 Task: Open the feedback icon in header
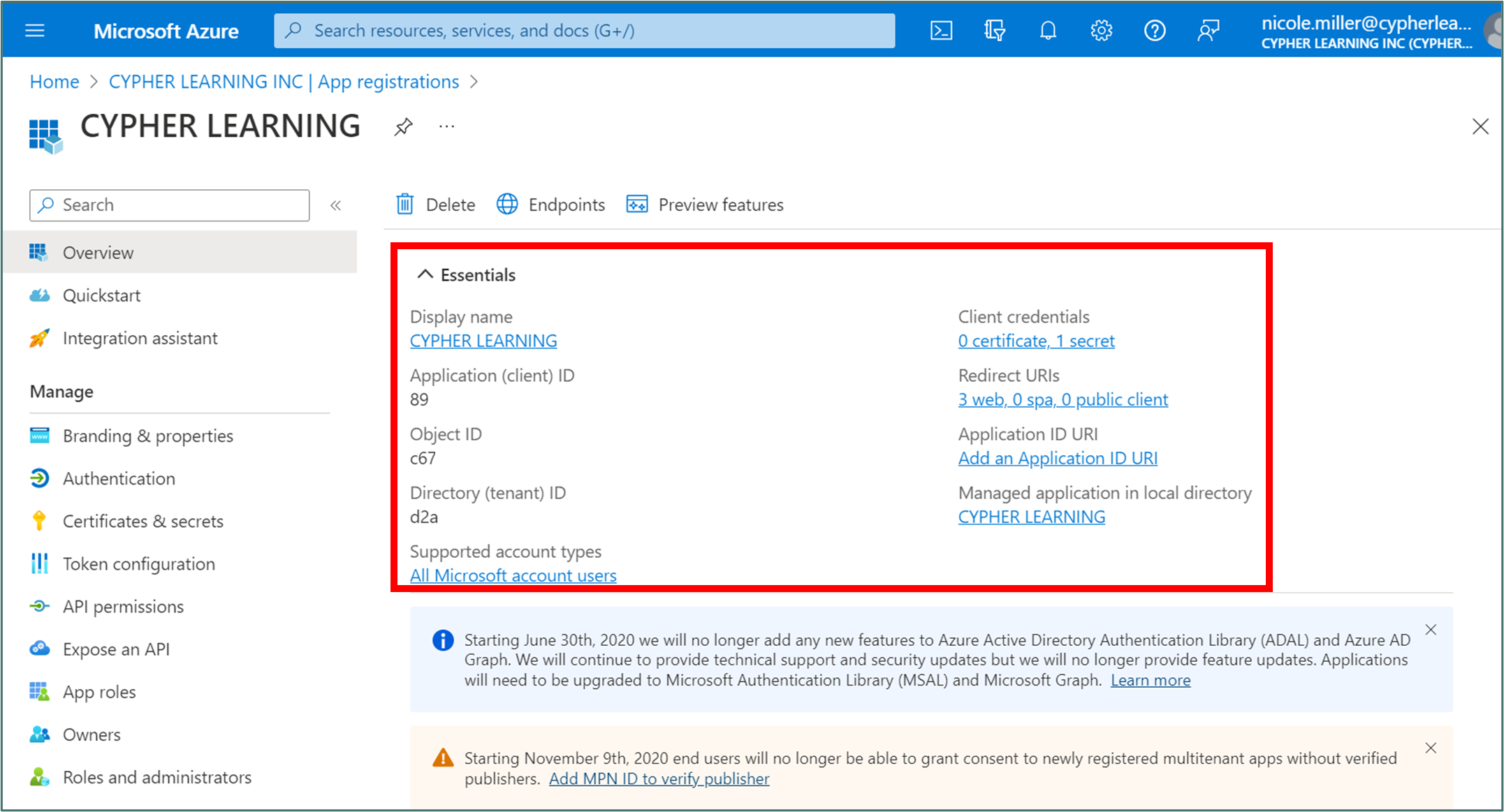(x=1208, y=31)
